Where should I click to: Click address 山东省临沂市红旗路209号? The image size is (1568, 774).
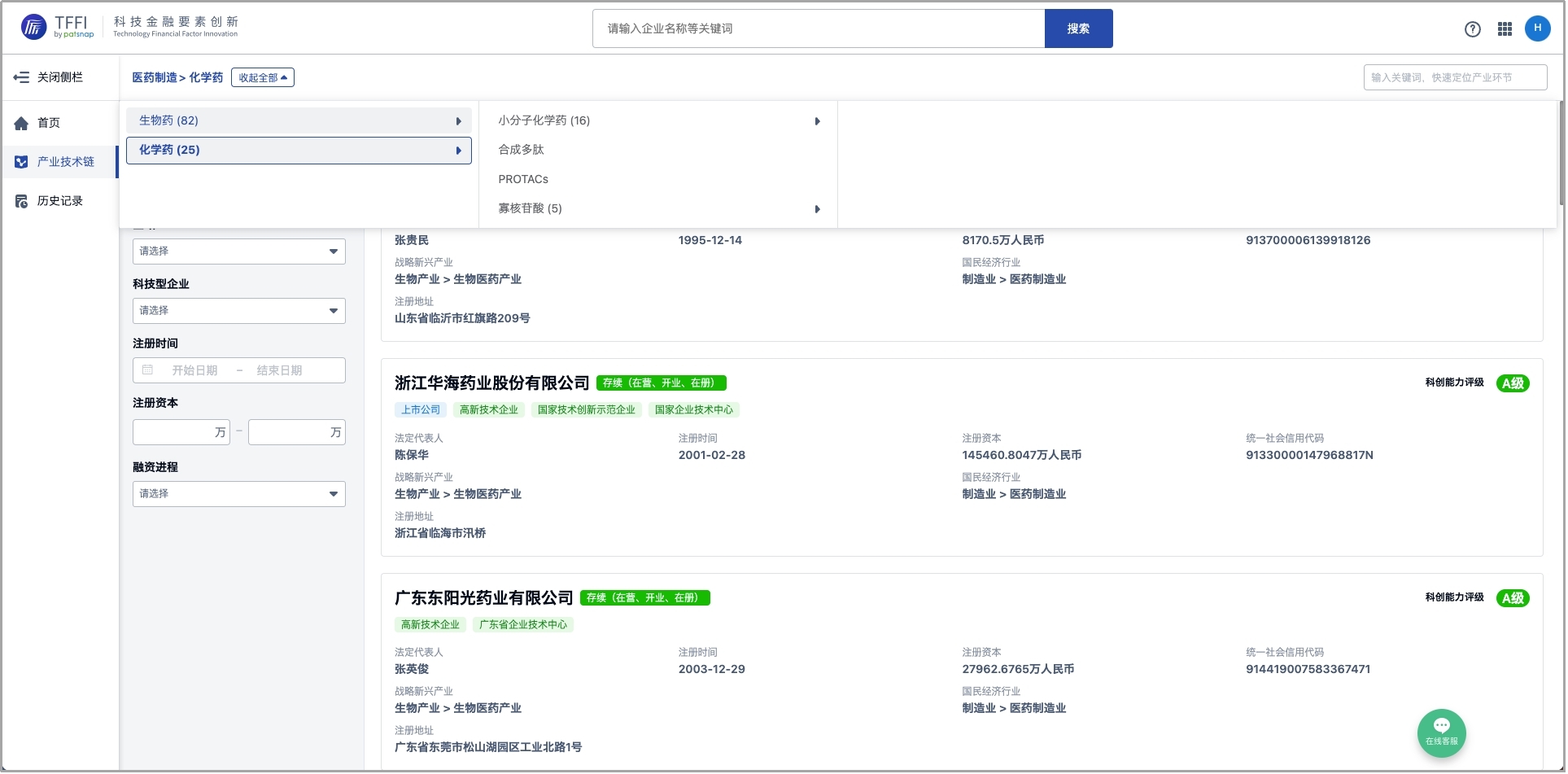(462, 318)
